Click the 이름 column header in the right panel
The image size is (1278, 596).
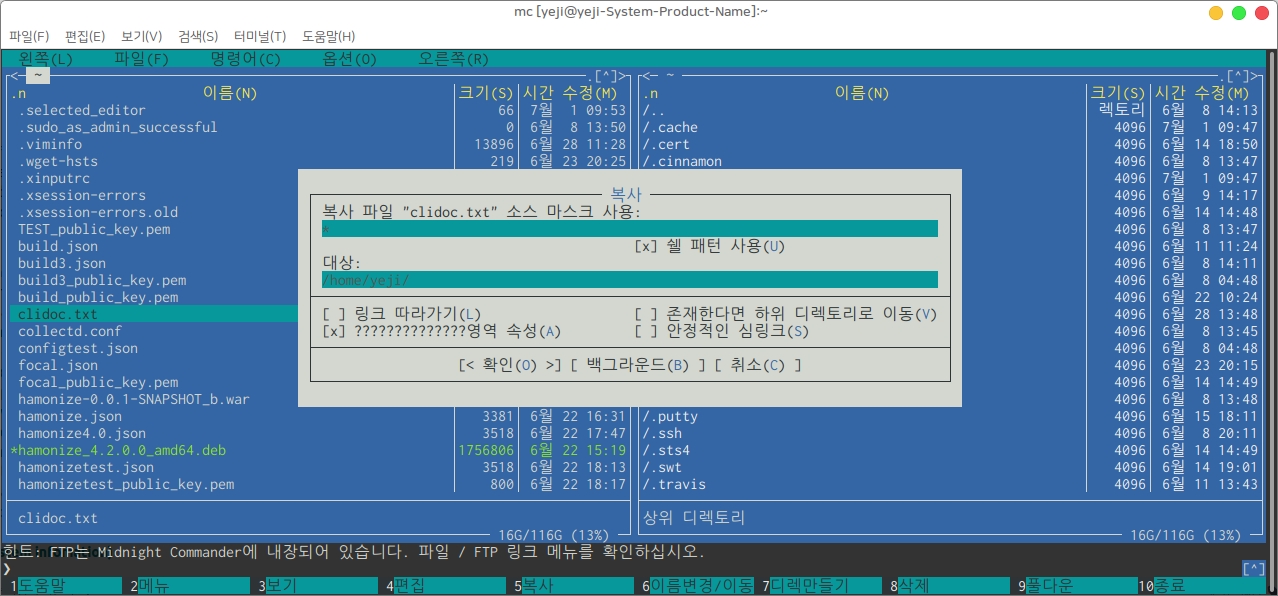(x=861, y=93)
